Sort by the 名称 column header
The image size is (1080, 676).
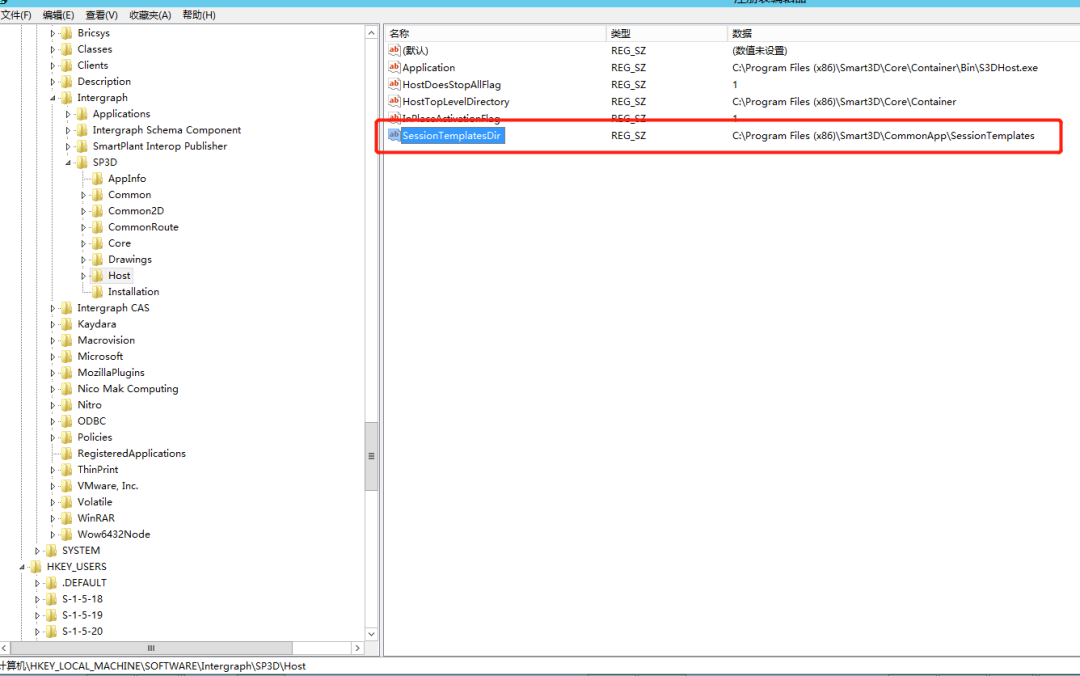click(495, 33)
